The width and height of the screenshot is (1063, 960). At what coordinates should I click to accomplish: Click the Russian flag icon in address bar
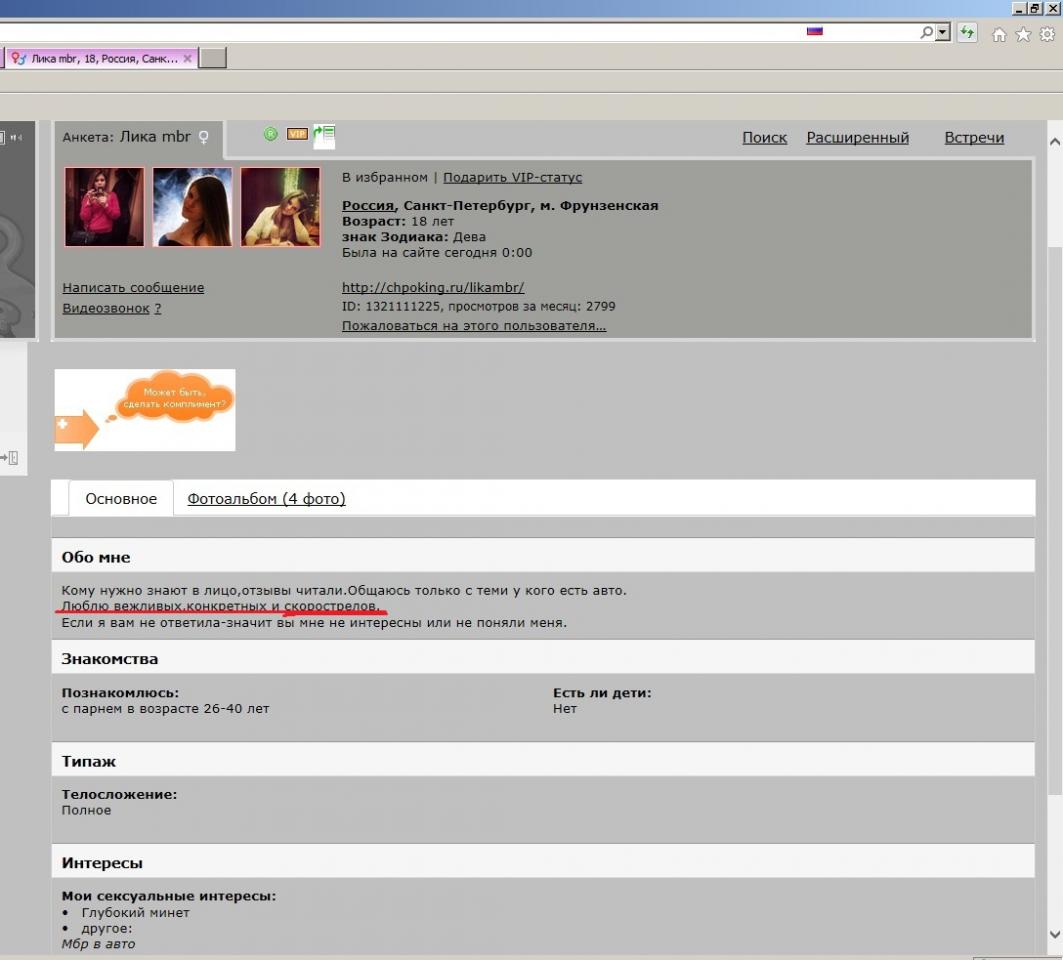pyautogui.click(x=814, y=32)
